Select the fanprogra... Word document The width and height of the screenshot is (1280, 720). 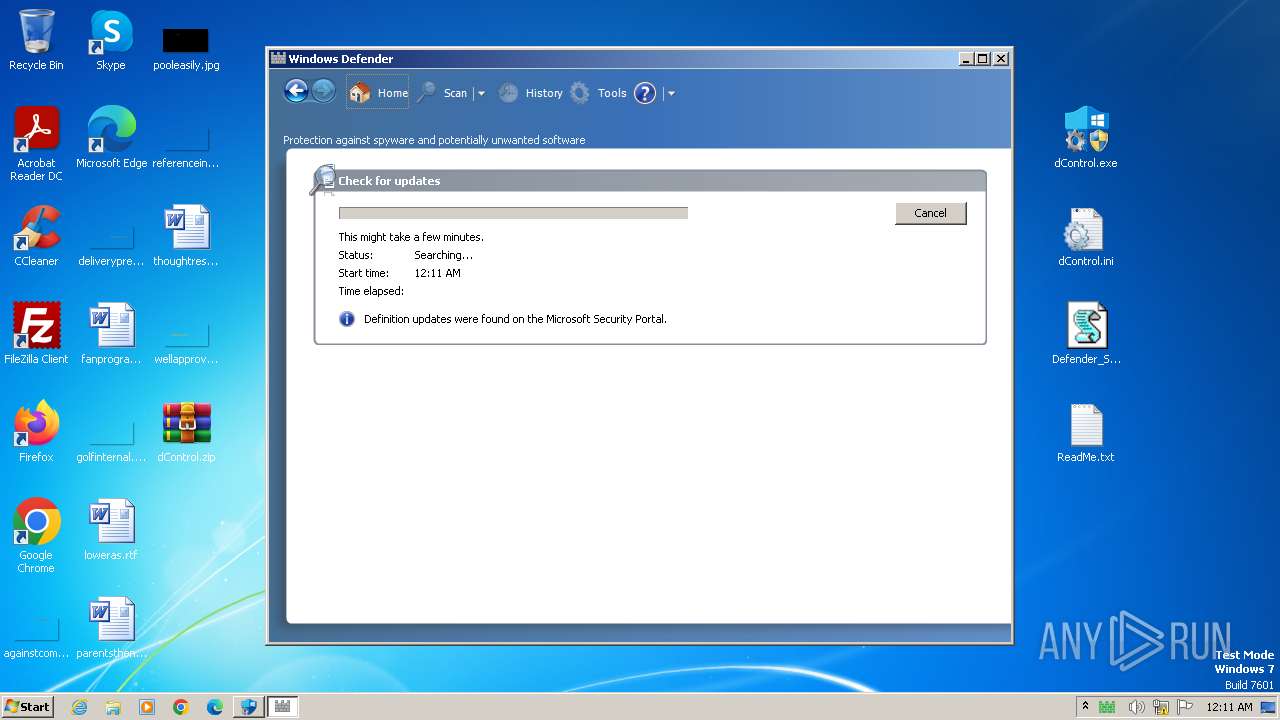[x=111, y=334]
